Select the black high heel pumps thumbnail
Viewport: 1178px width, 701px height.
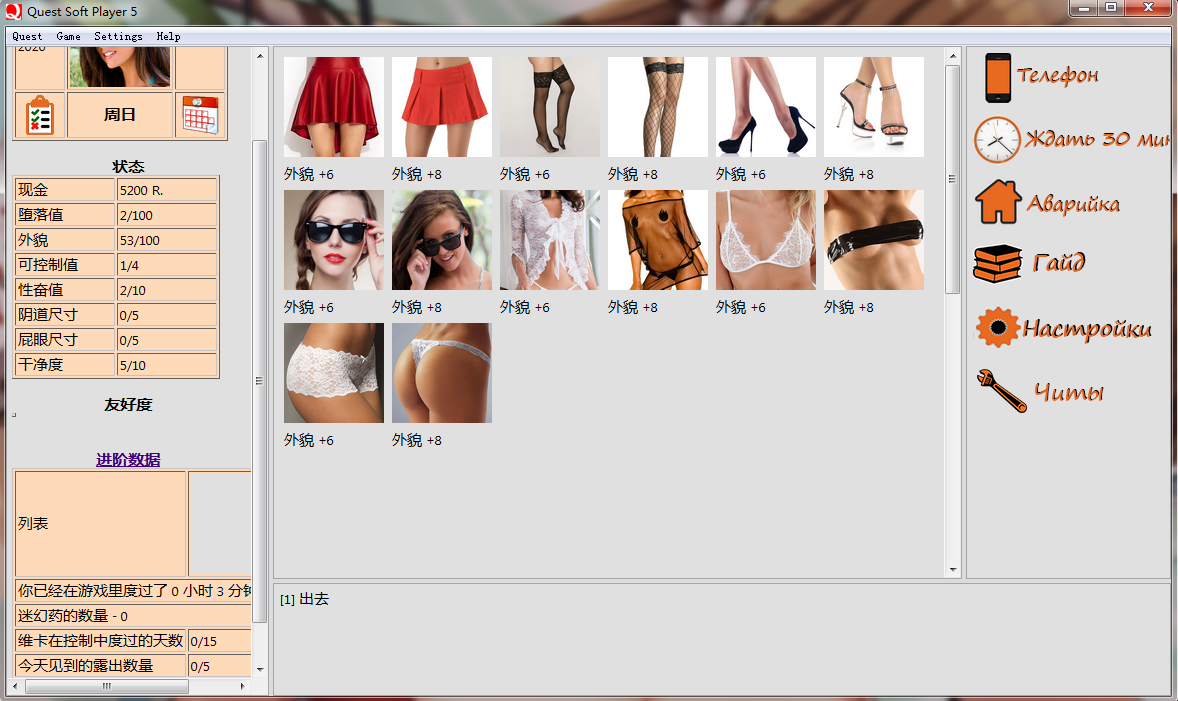[766, 107]
